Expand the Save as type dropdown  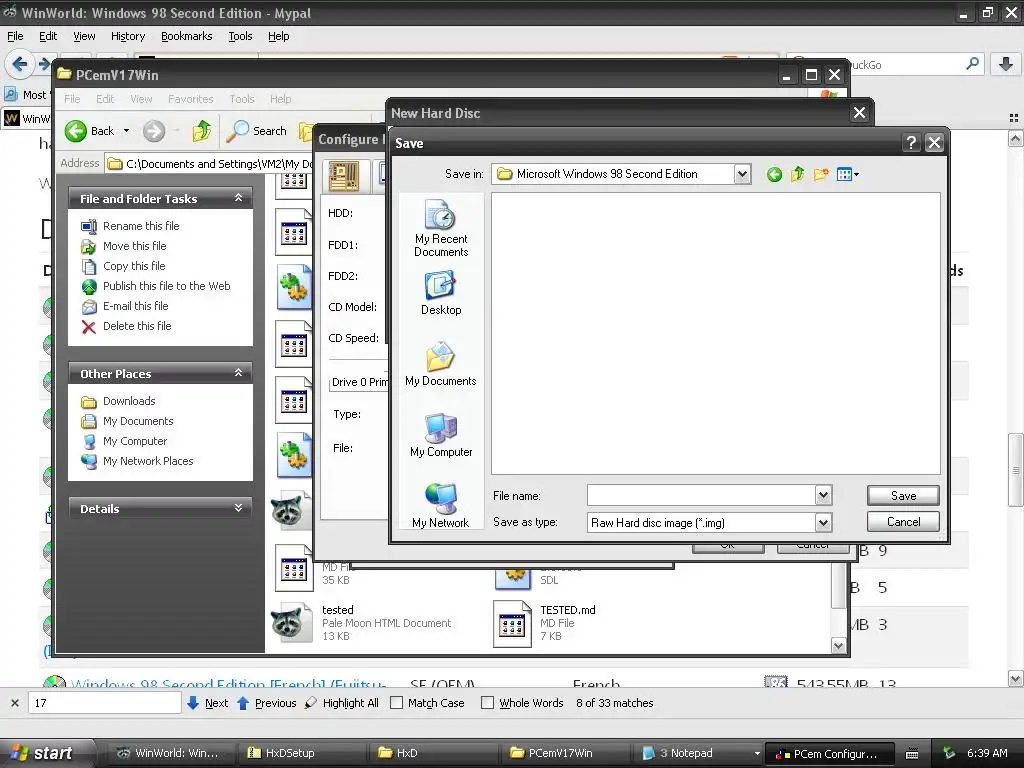(823, 522)
